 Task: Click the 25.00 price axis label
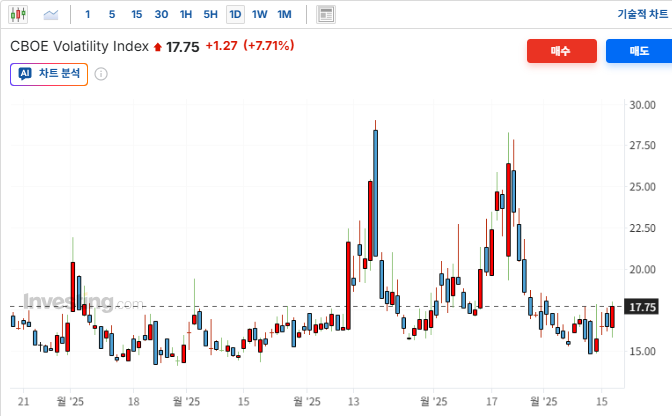[x=642, y=187]
